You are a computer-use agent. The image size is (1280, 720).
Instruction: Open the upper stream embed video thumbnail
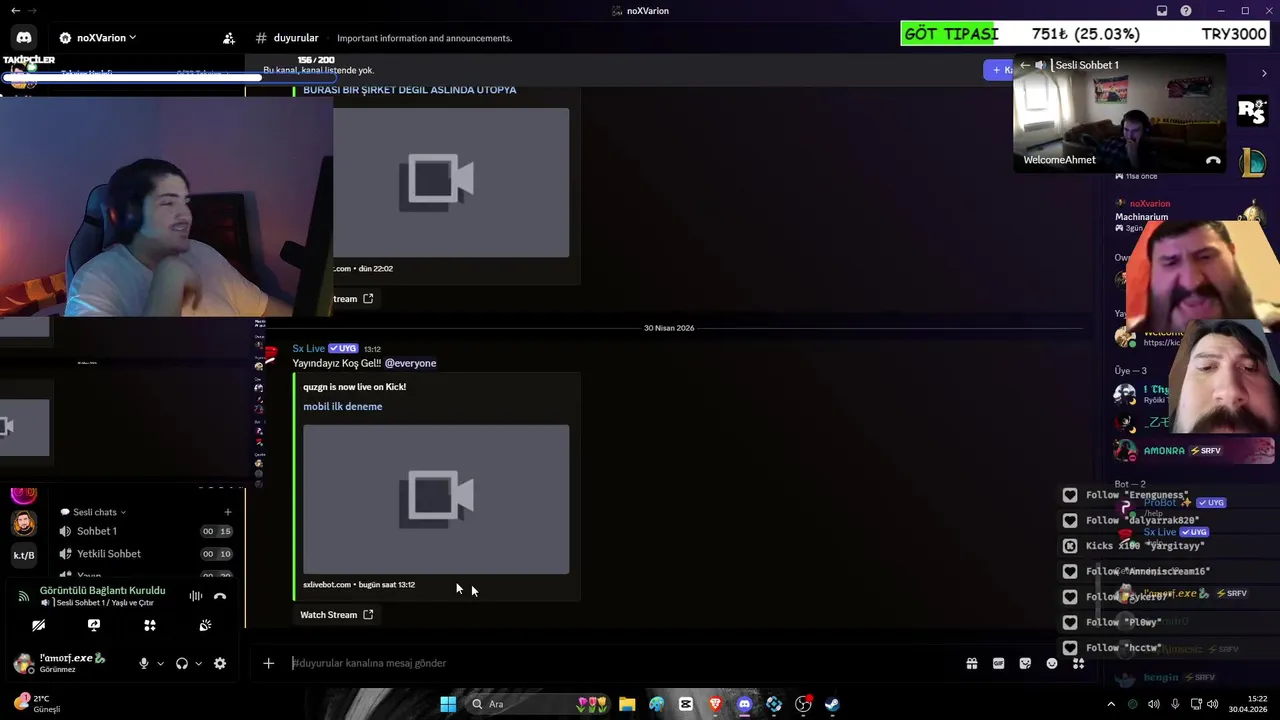[x=451, y=183]
